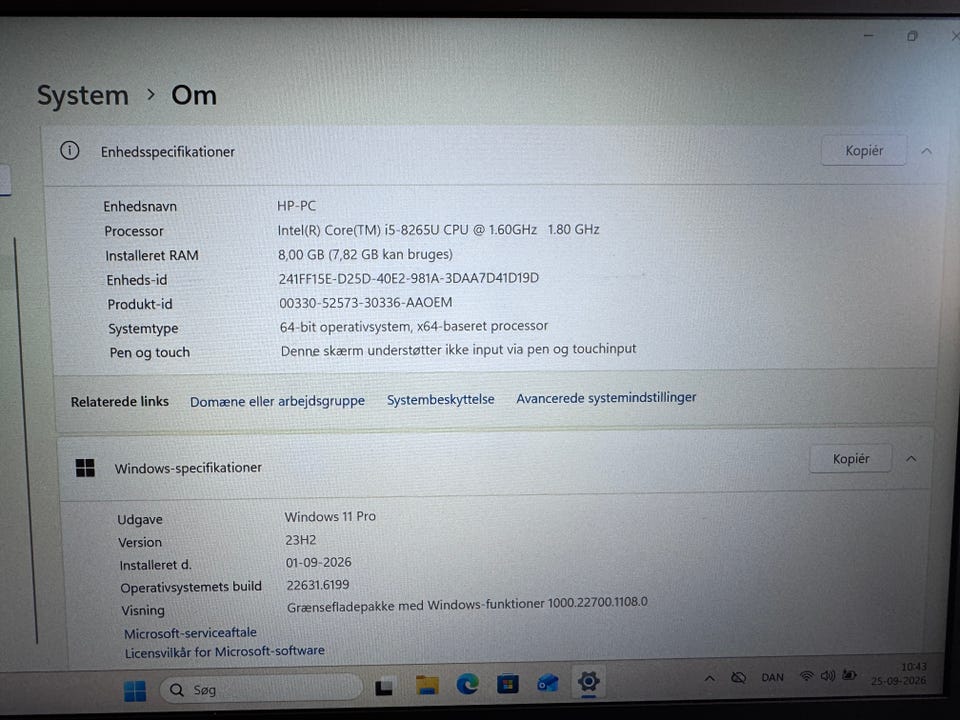Open Avancerede systemindstillinger link

pos(606,398)
